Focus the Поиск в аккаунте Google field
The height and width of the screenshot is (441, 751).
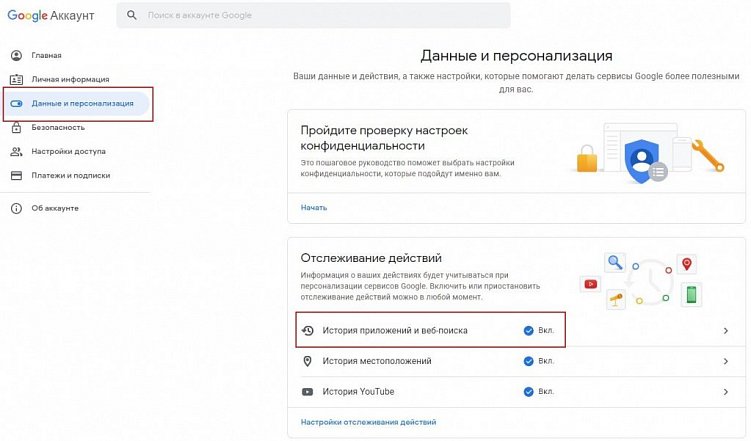pyautogui.click(x=320, y=16)
